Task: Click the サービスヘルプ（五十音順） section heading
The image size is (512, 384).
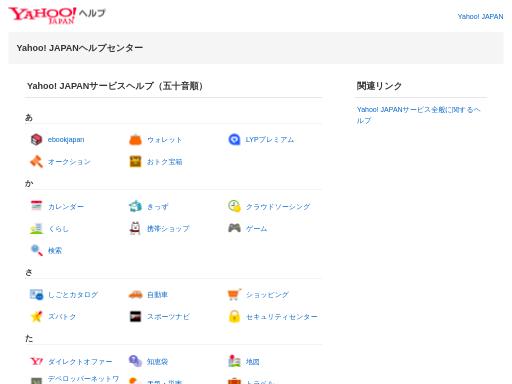Action: 115,86
